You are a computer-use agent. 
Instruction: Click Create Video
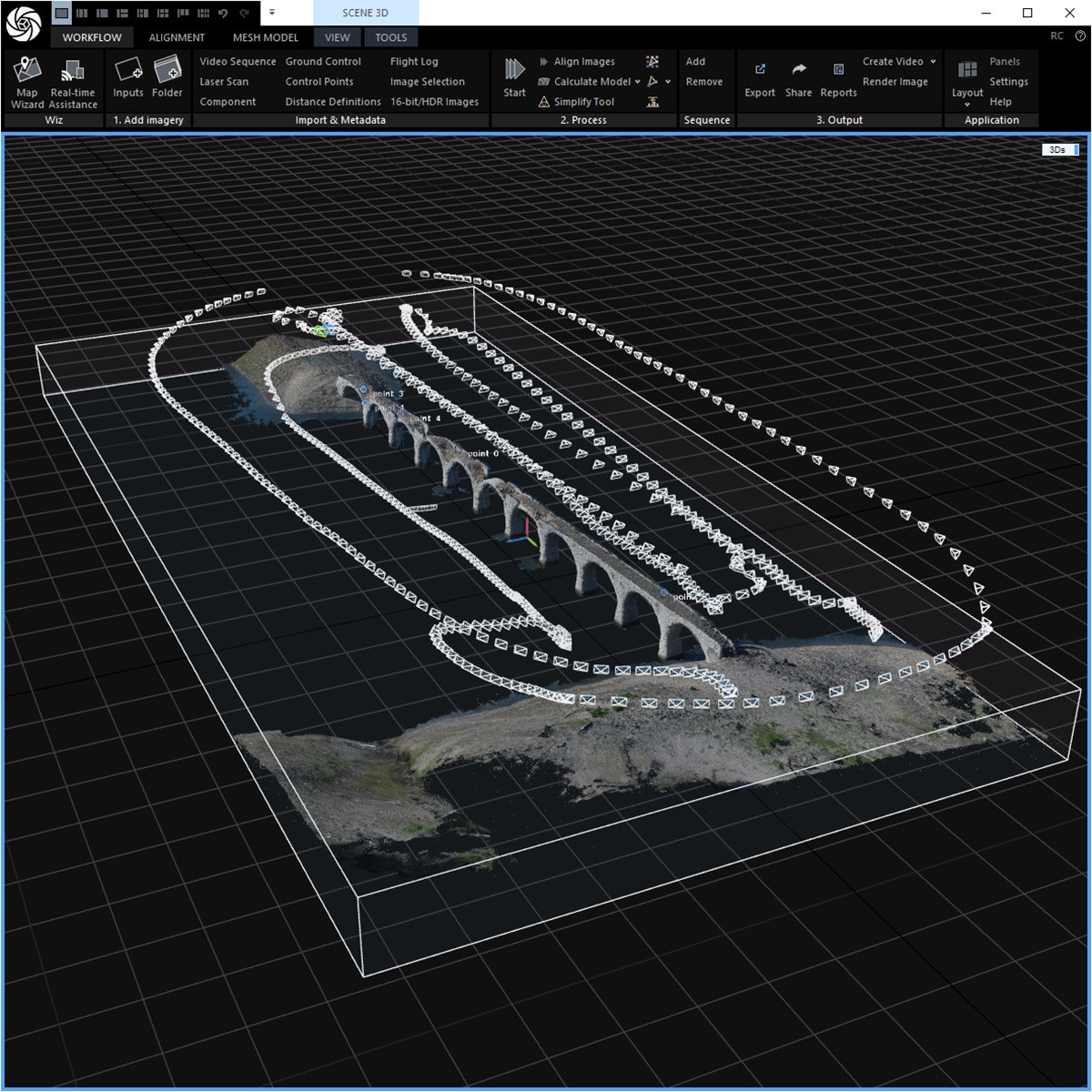[x=893, y=62]
